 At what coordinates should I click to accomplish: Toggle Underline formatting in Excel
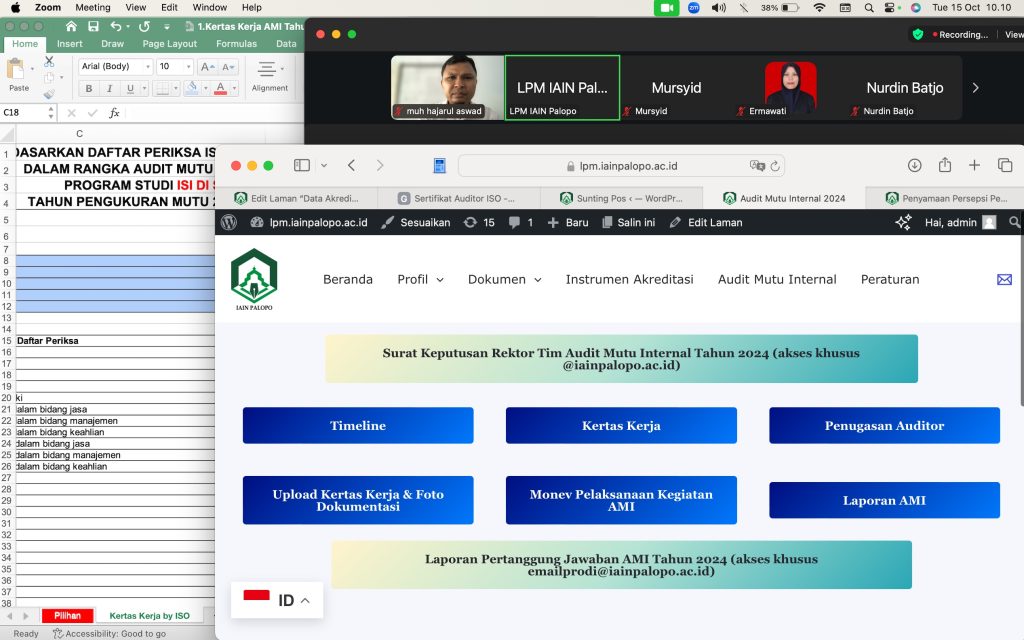pyautogui.click(x=131, y=88)
